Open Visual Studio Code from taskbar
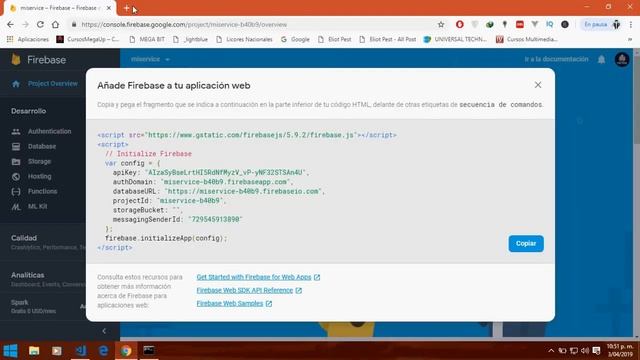This screenshot has width=640, height=360. [x=80, y=350]
